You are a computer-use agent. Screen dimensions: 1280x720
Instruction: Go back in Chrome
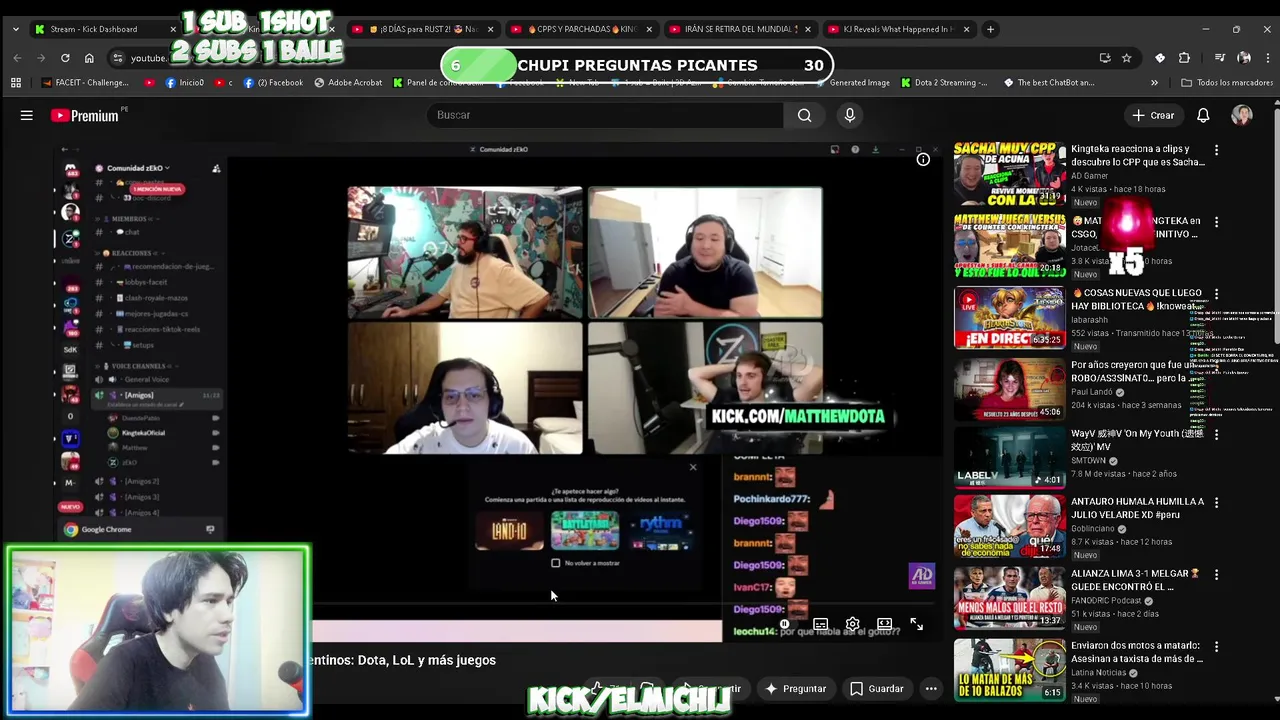[x=17, y=58]
